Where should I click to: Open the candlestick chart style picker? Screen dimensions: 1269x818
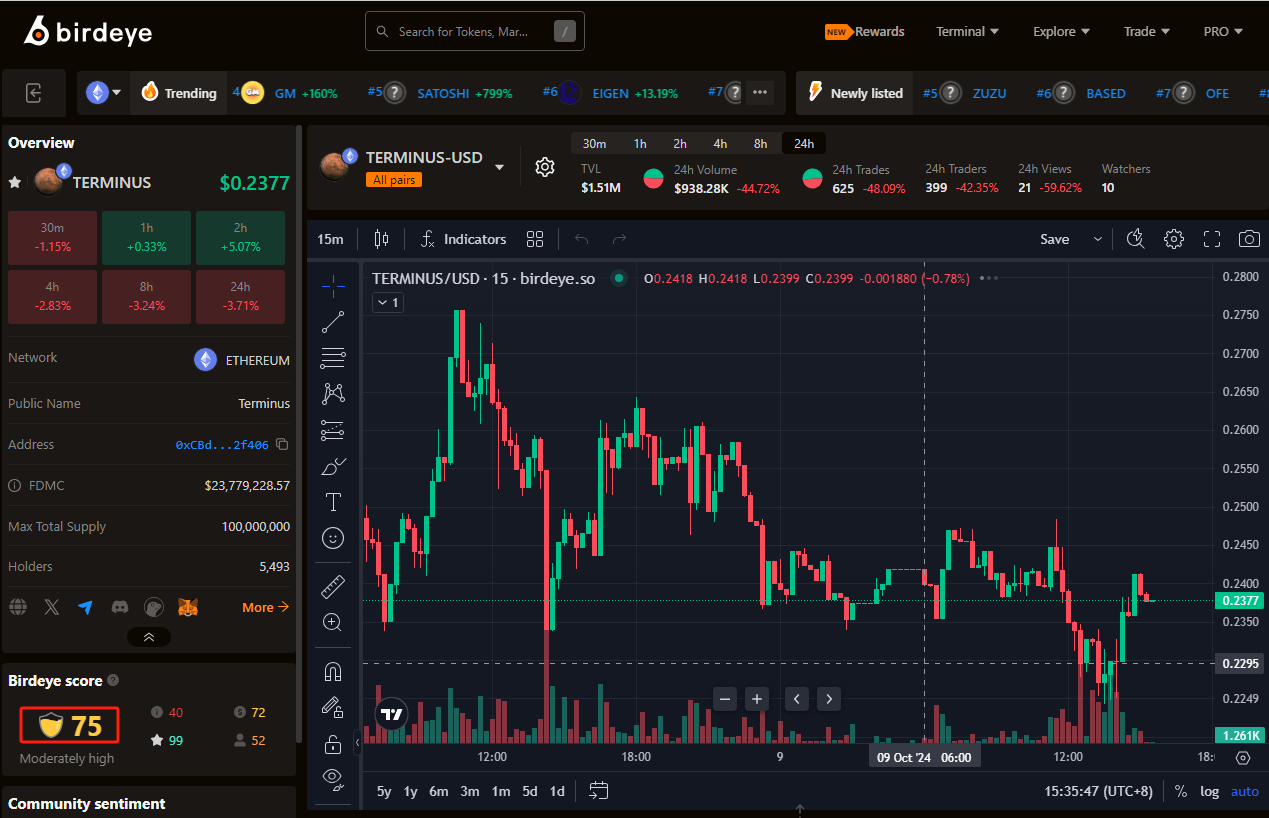pos(380,239)
